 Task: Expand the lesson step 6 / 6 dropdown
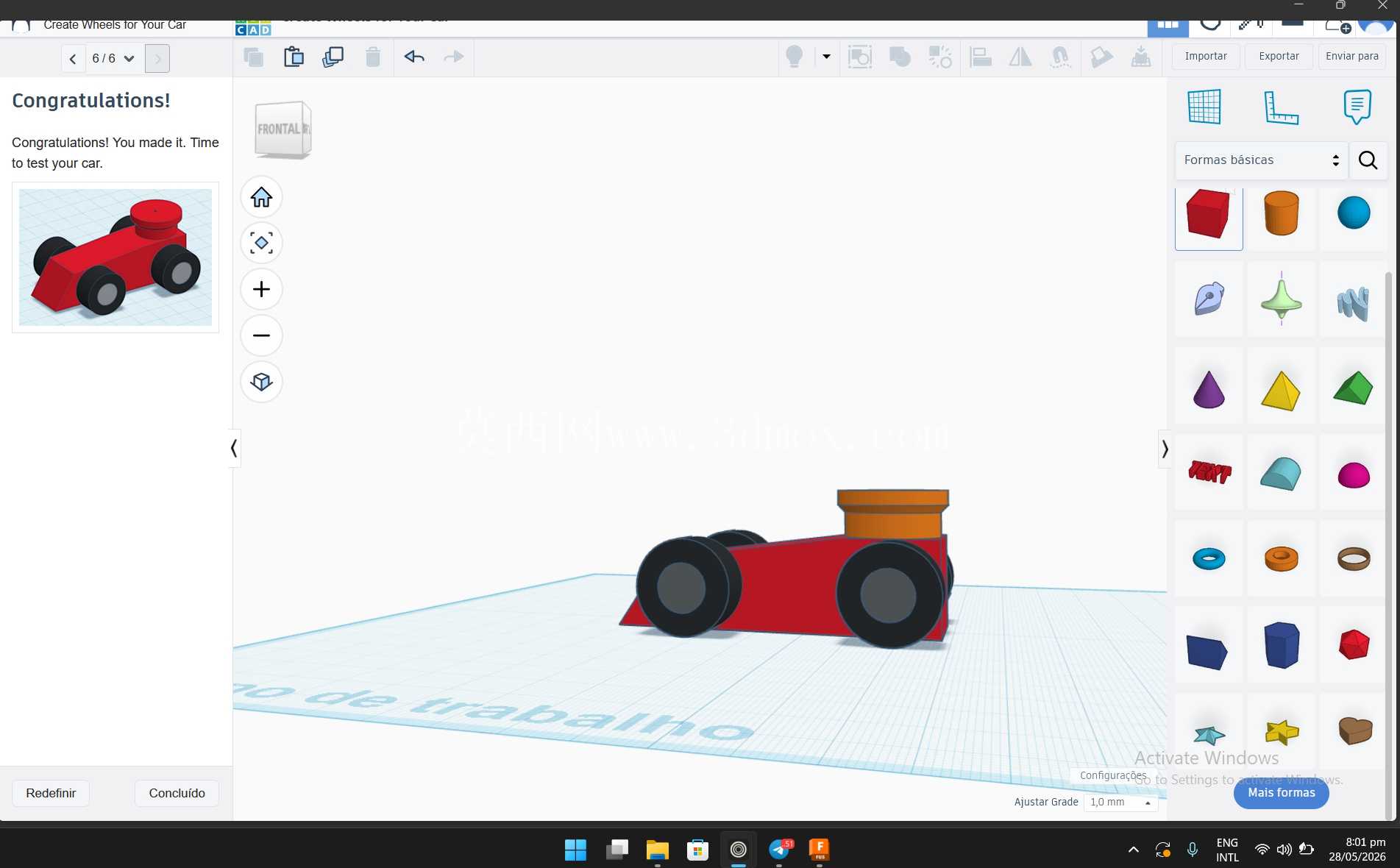(x=113, y=58)
